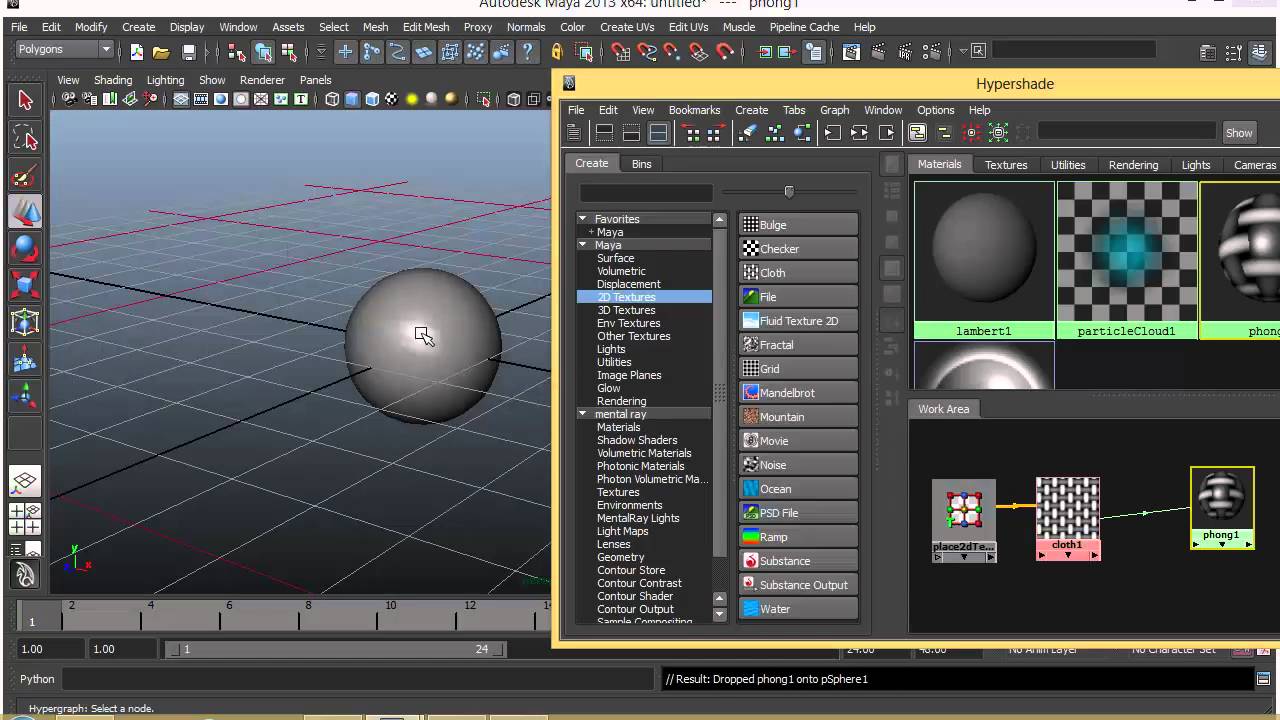1280x720 pixels.
Task: Click the lock selection icon
Action: point(557,52)
